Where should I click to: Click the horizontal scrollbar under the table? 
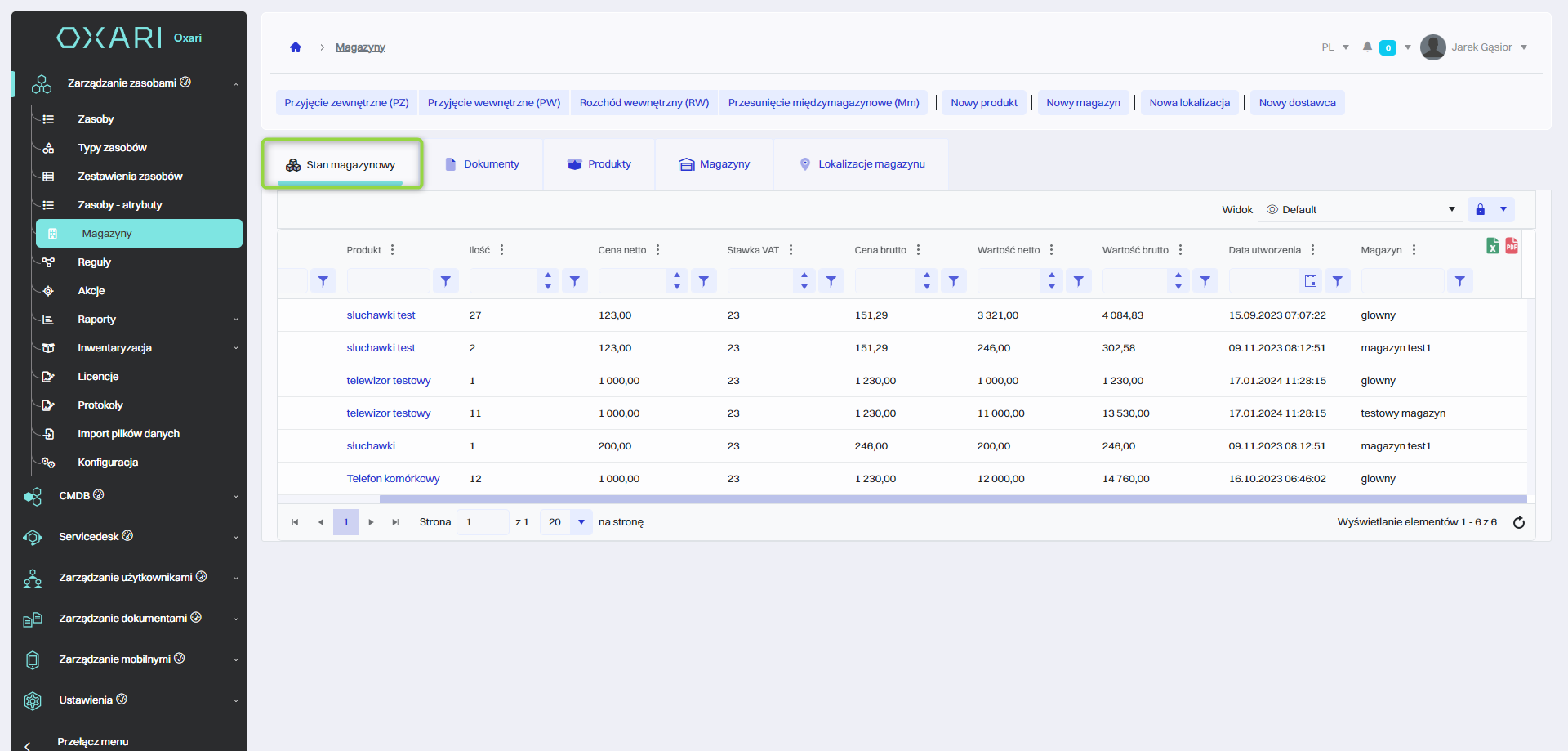898,499
